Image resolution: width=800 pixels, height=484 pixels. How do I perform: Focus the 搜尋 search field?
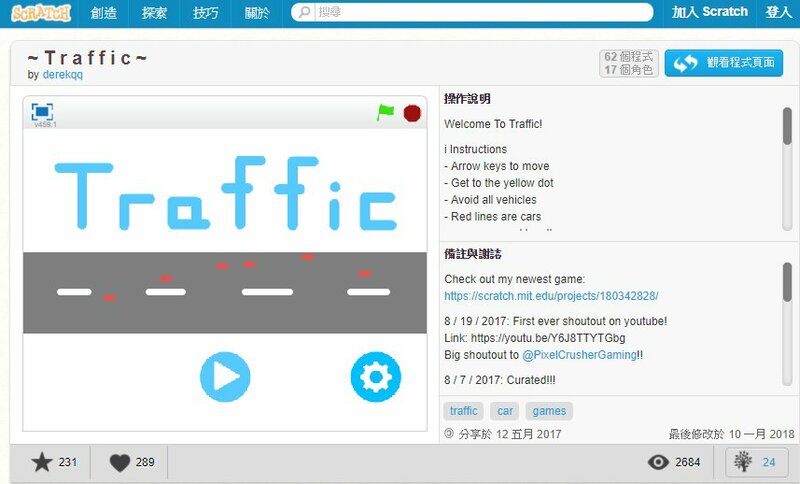[x=472, y=12]
